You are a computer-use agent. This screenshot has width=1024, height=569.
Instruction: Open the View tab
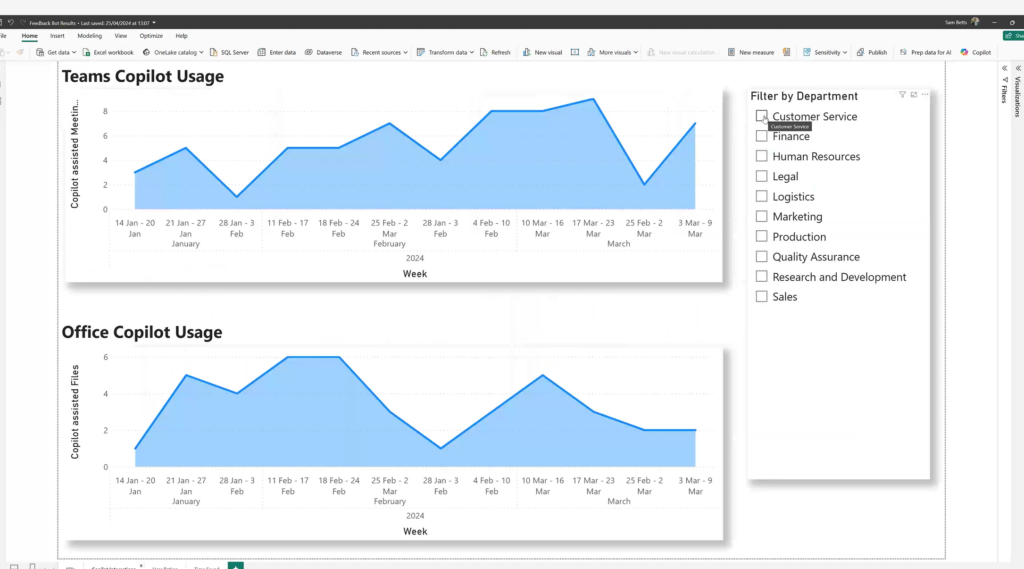[x=121, y=36]
